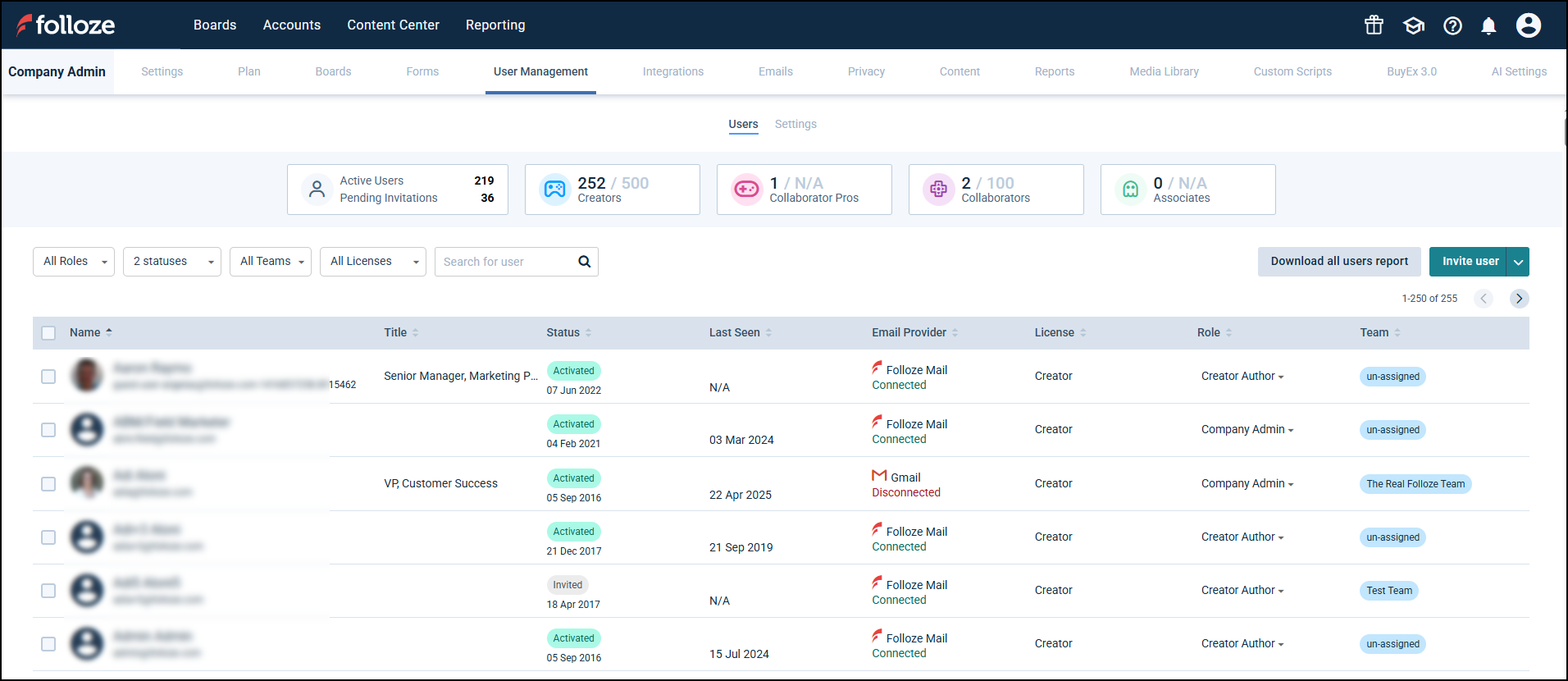
Task: Open the graduation cap learning icon
Action: pyautogui.click(x=1413, y=25)
